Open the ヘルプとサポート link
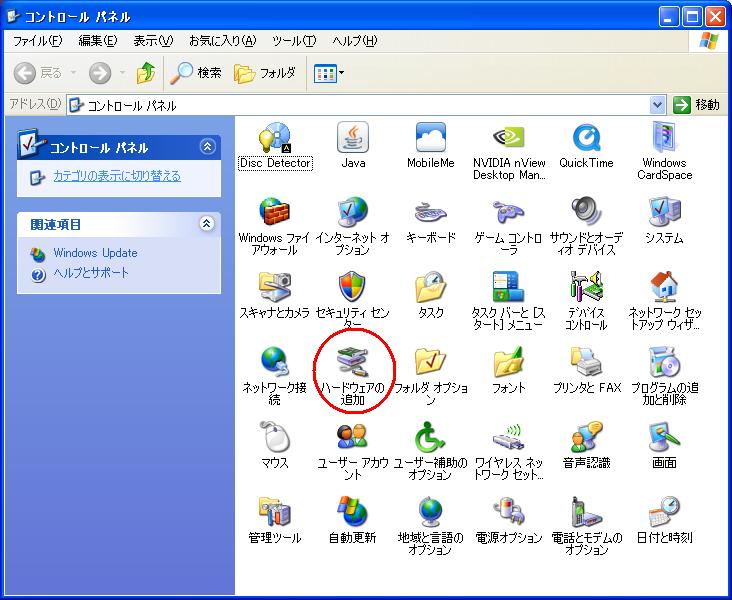This screenshot has height=600, width=732. point(91,273)
